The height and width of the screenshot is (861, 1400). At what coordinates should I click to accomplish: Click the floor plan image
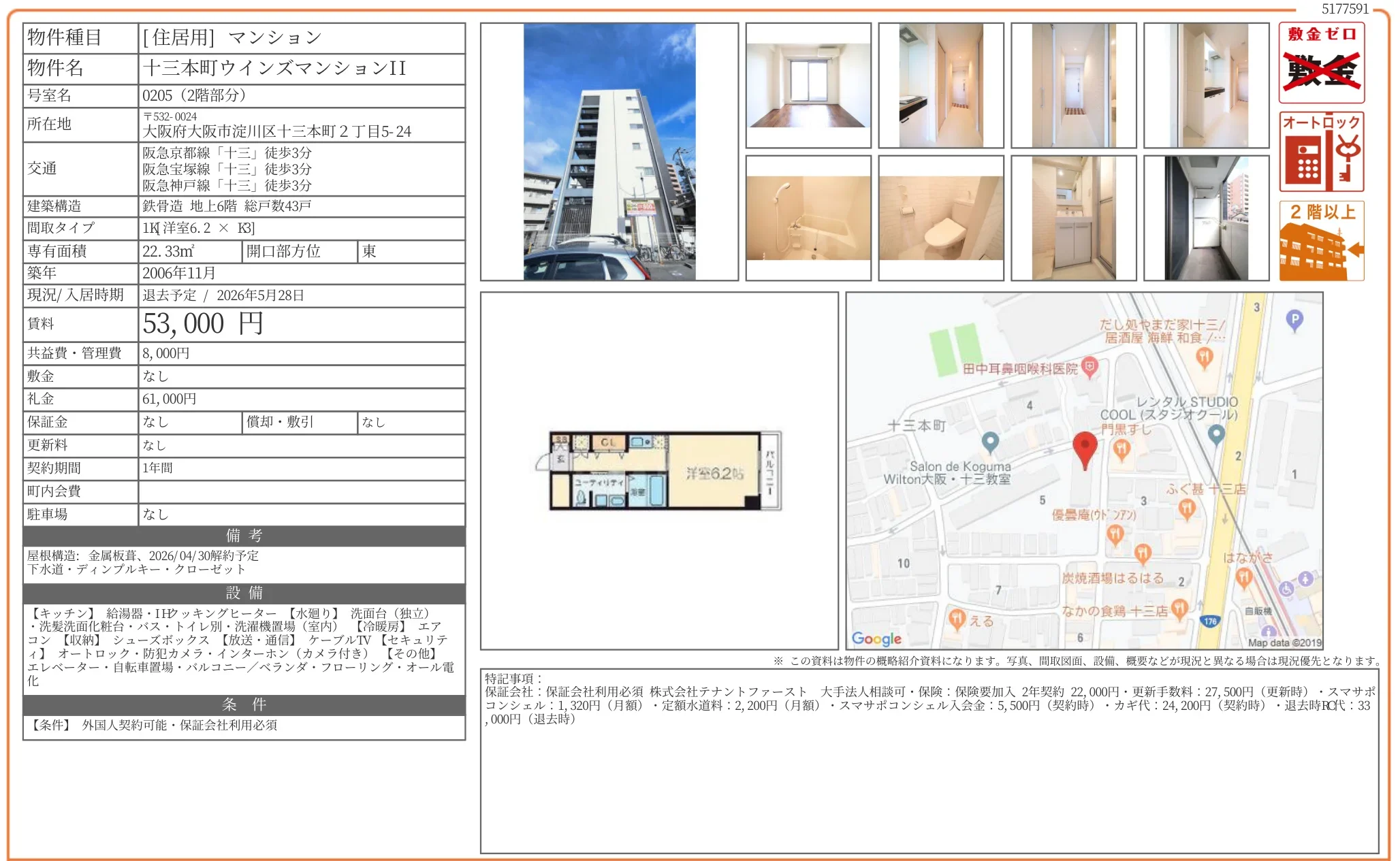[x=664, y=471]
